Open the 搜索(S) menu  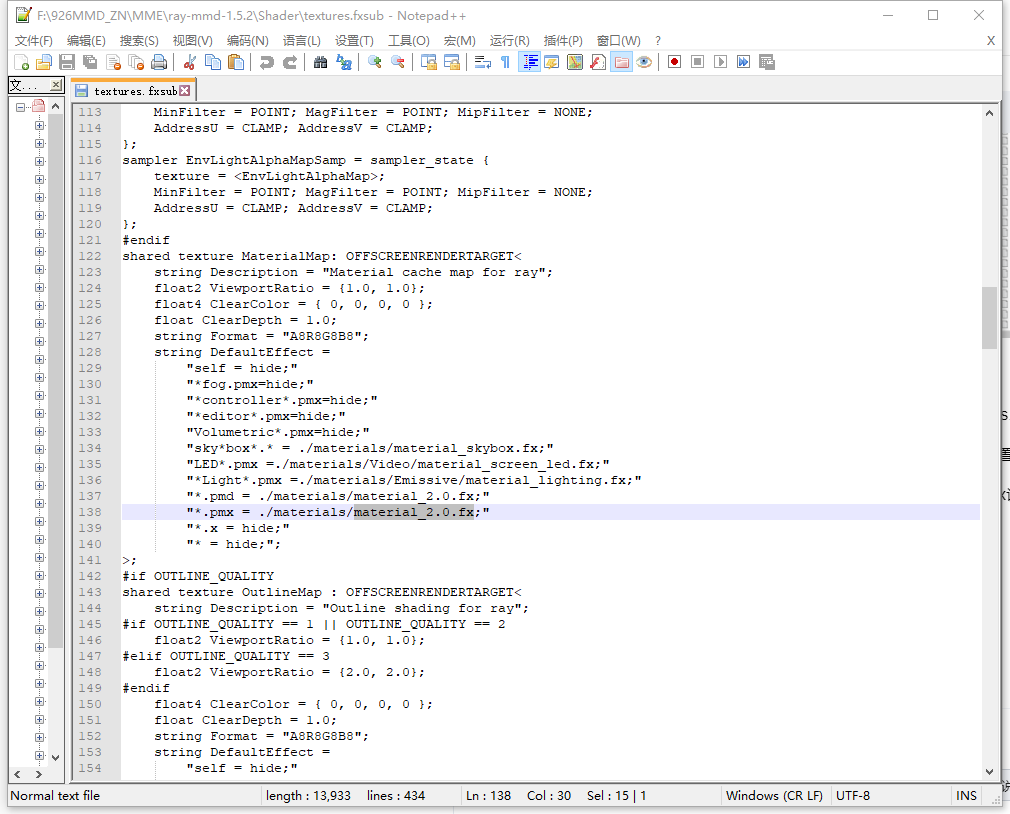coord(139,41)
